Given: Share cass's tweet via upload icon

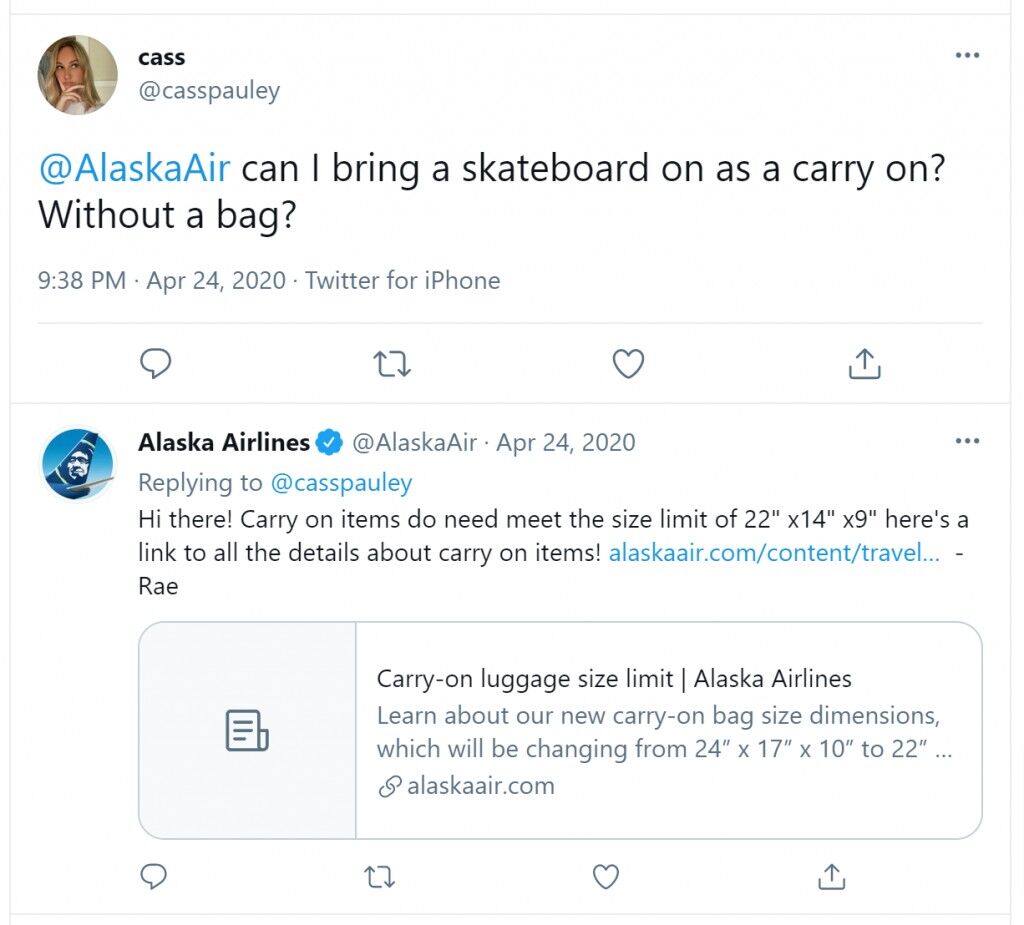Looking at the screenshot, I should point(865,363).
